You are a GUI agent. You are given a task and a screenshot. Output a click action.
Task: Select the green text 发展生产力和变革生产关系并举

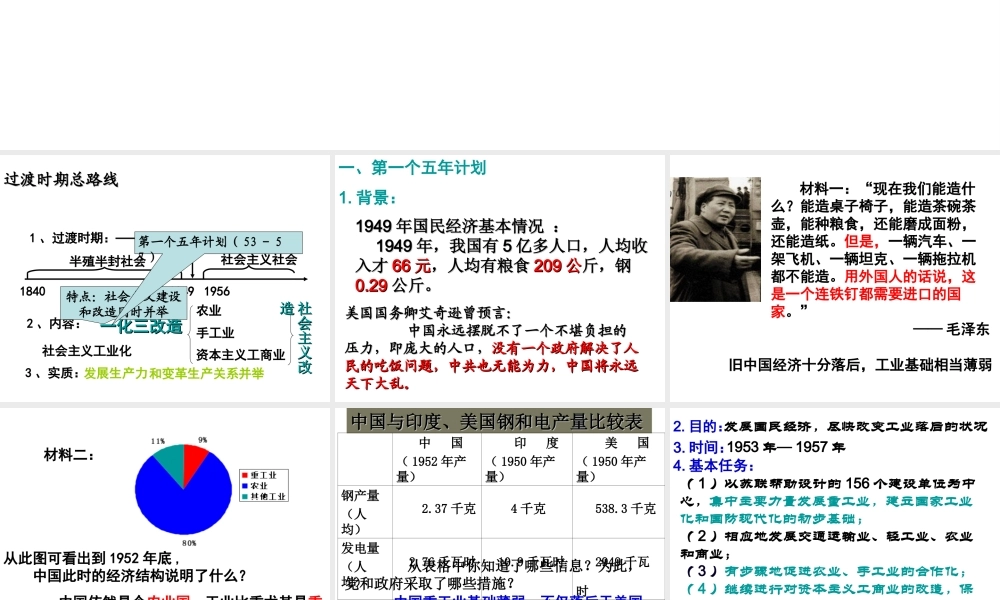pos(174,373)
